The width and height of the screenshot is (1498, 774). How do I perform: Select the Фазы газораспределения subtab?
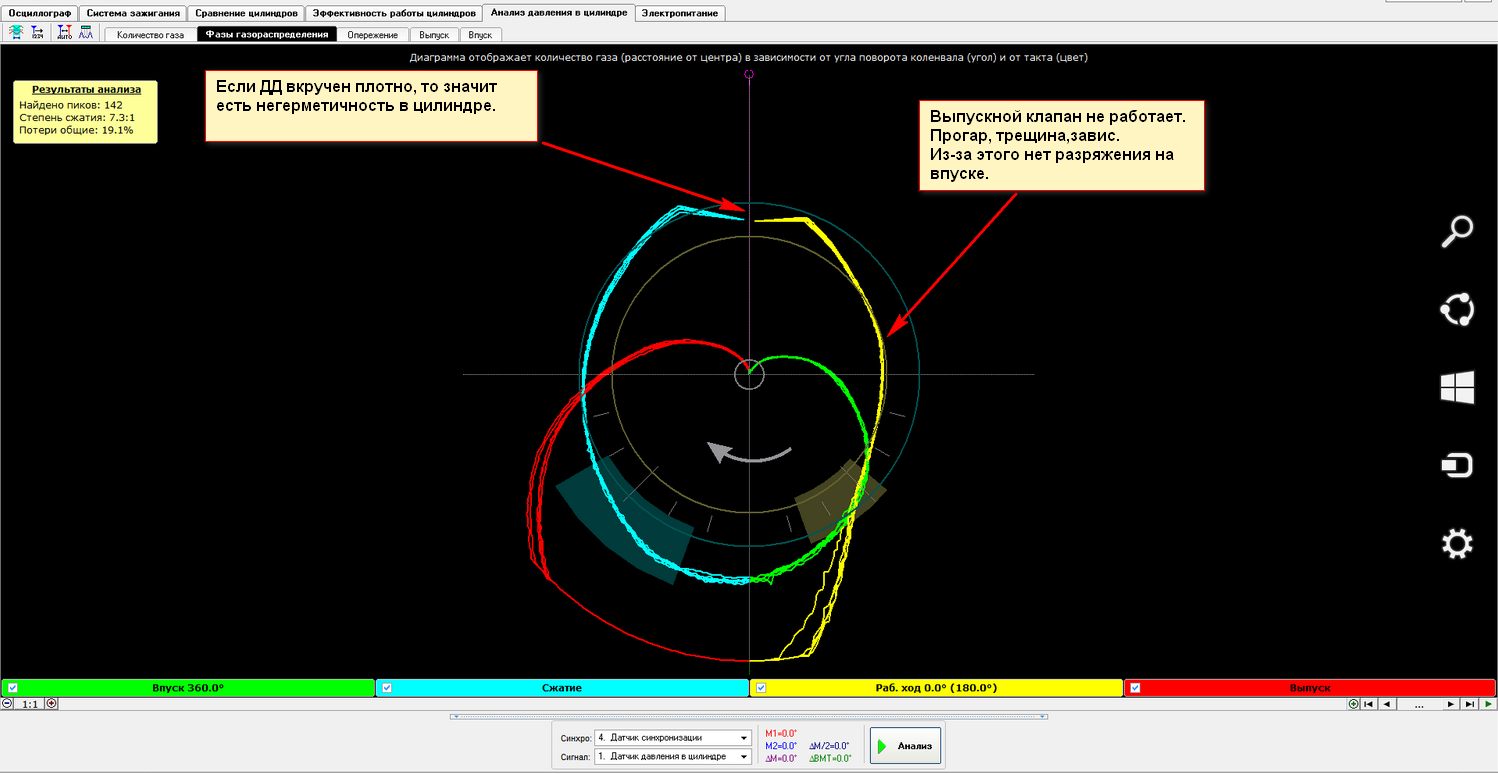point(267,34)
